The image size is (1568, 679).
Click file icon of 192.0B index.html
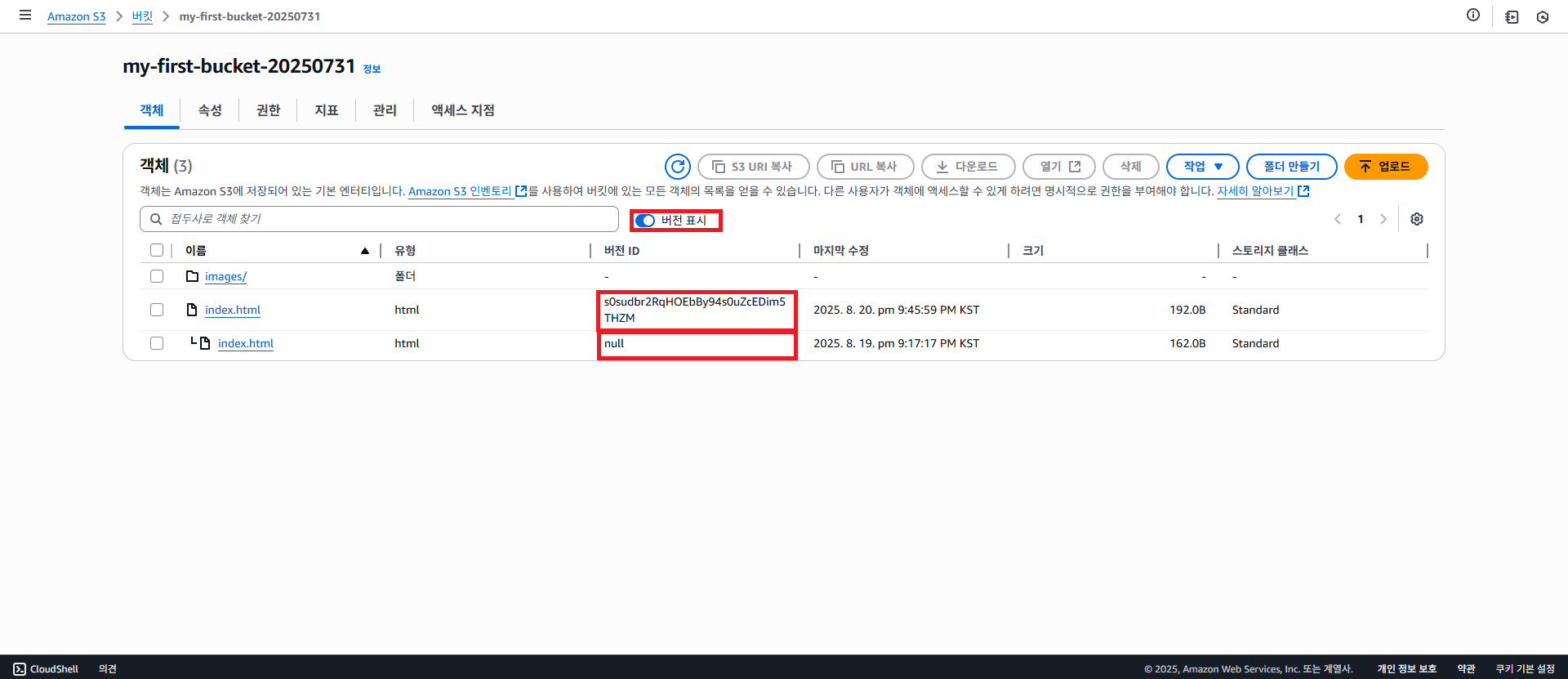192,310
